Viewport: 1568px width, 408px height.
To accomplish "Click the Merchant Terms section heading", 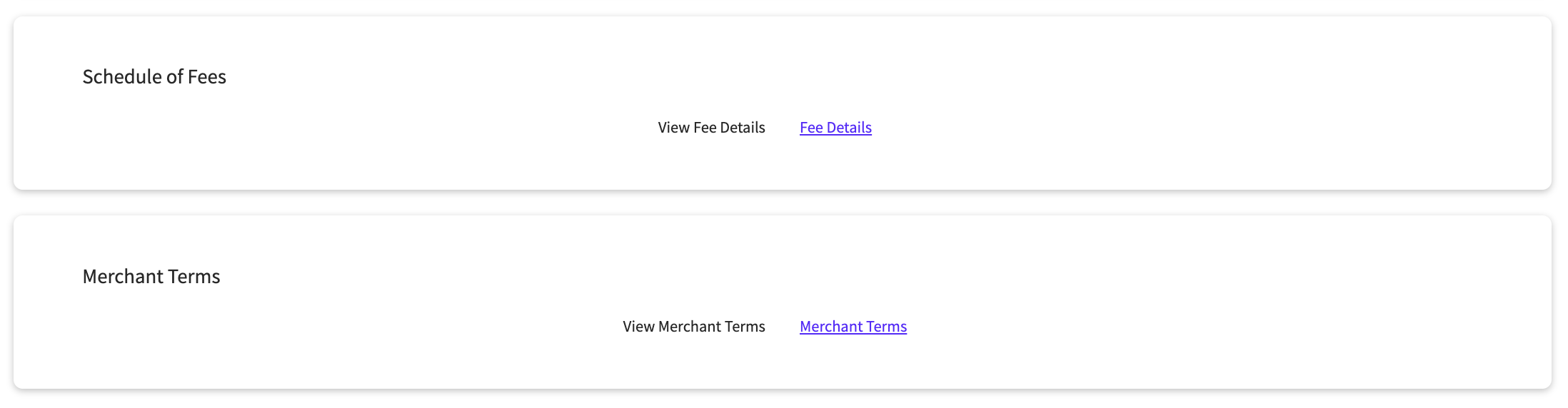I will pos(151,277).
